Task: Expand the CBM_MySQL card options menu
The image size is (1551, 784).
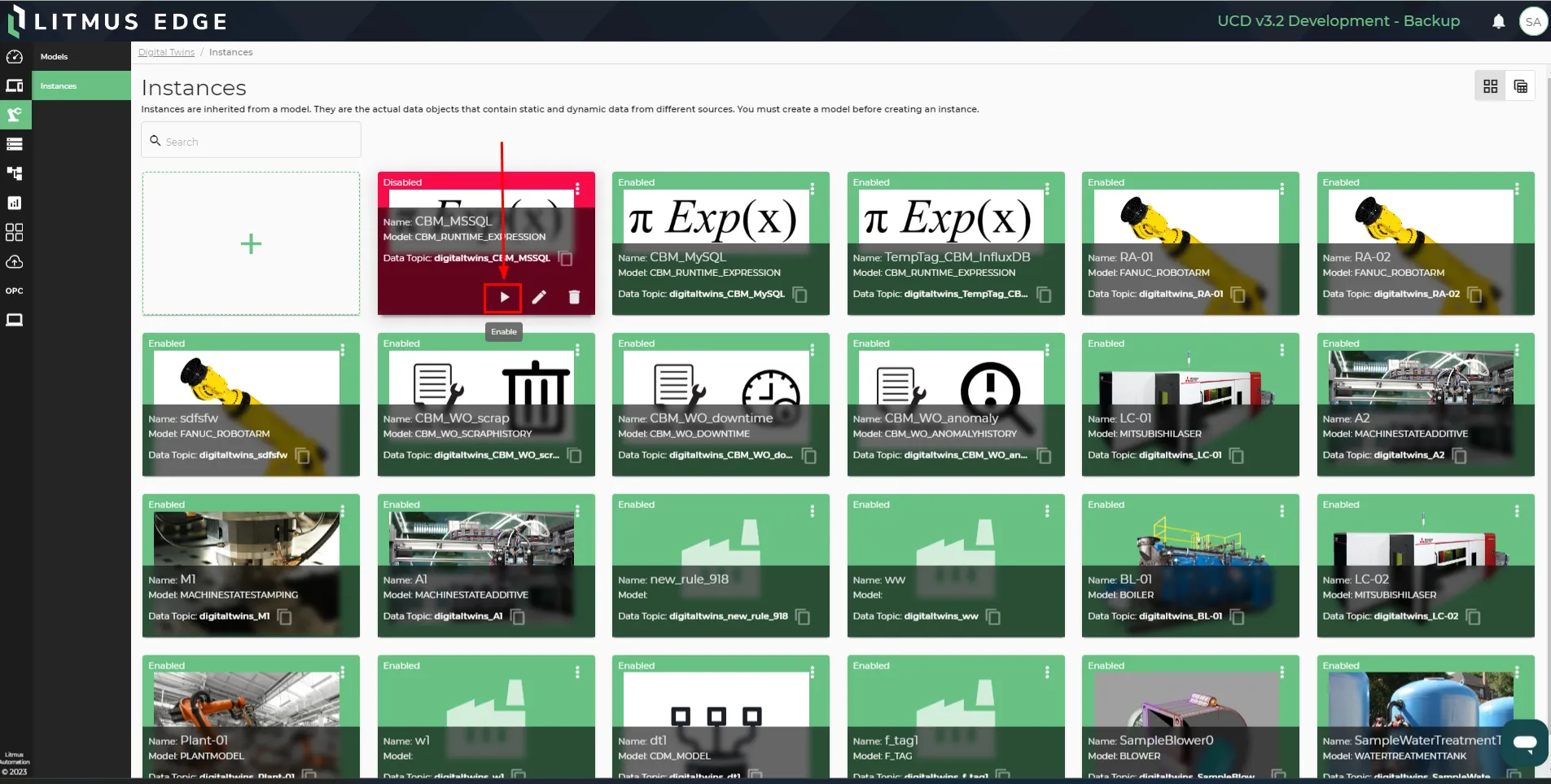Action: point(812,189)
